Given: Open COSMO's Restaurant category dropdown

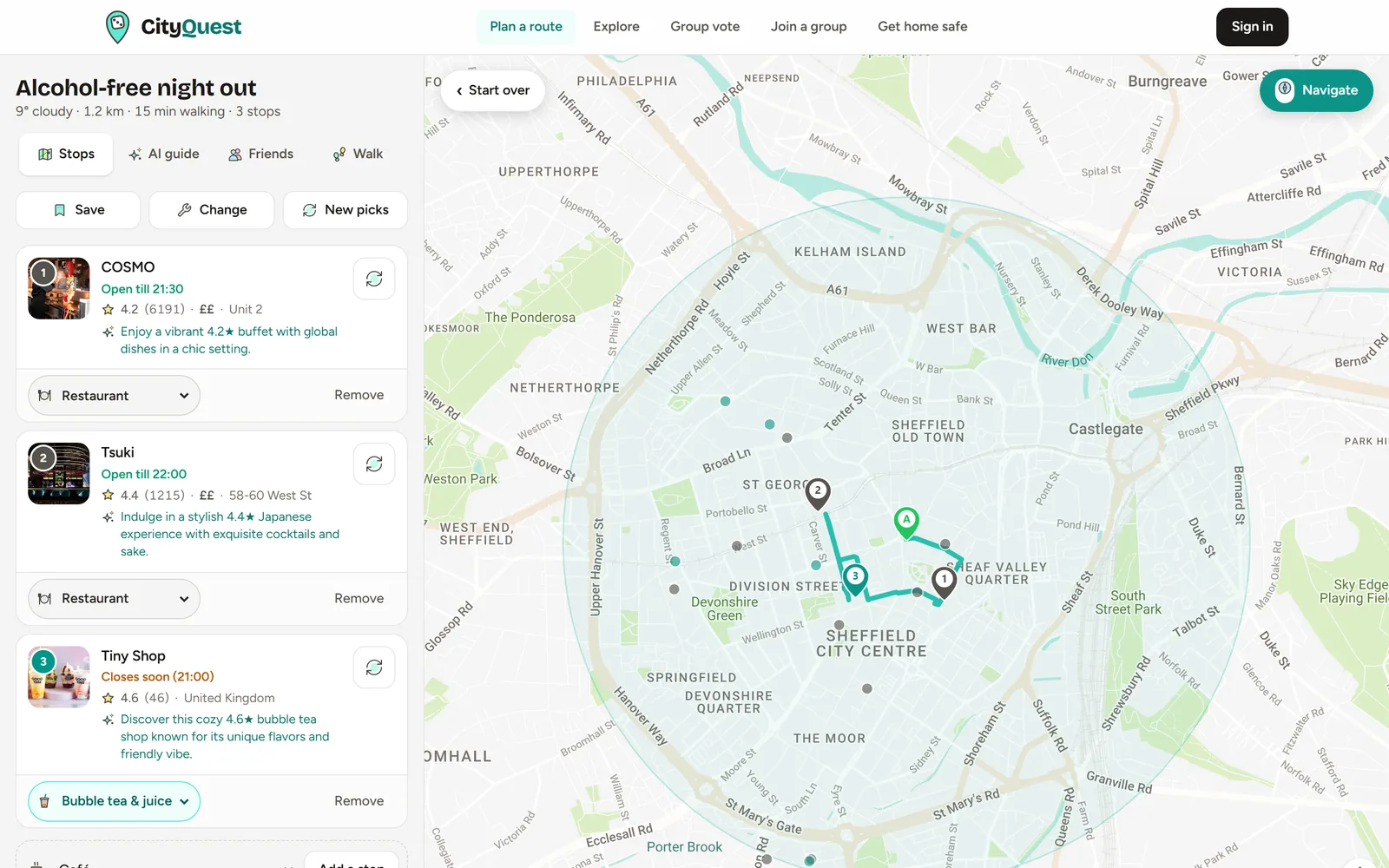Looking at the screenshot, I should (x=114, y=396).
